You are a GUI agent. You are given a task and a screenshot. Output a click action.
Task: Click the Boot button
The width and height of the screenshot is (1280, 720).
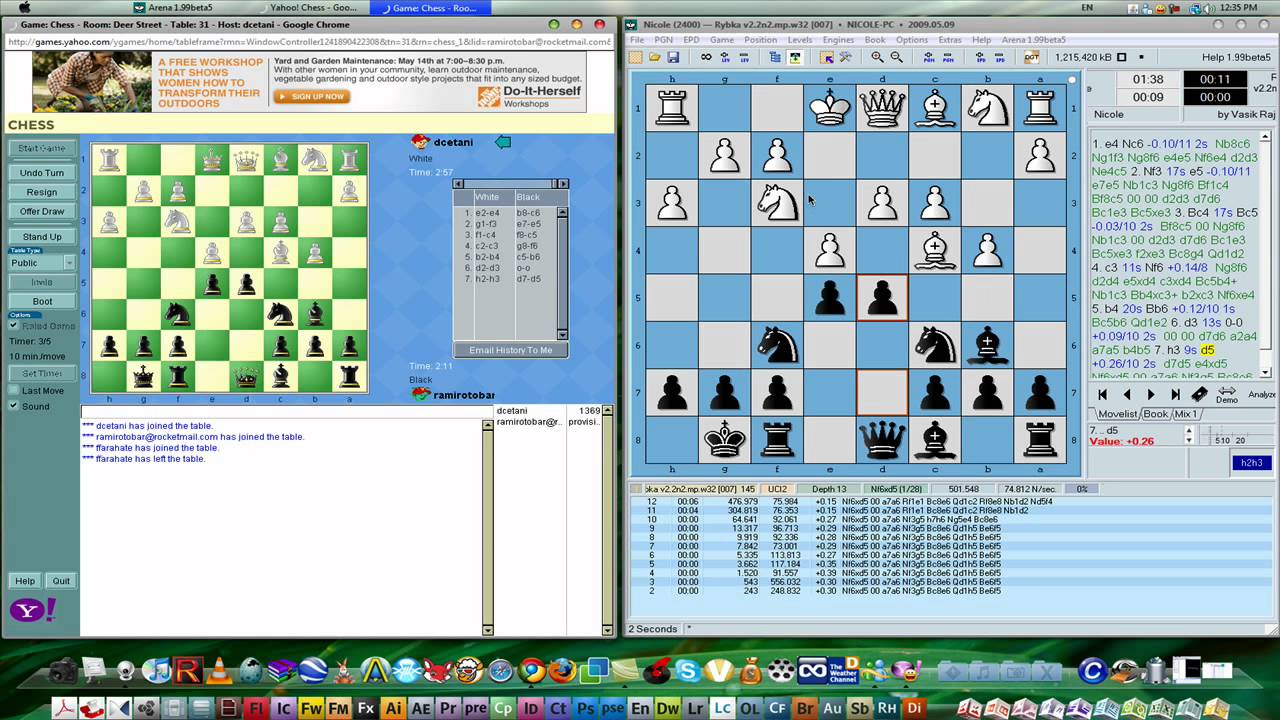[41, 301]
